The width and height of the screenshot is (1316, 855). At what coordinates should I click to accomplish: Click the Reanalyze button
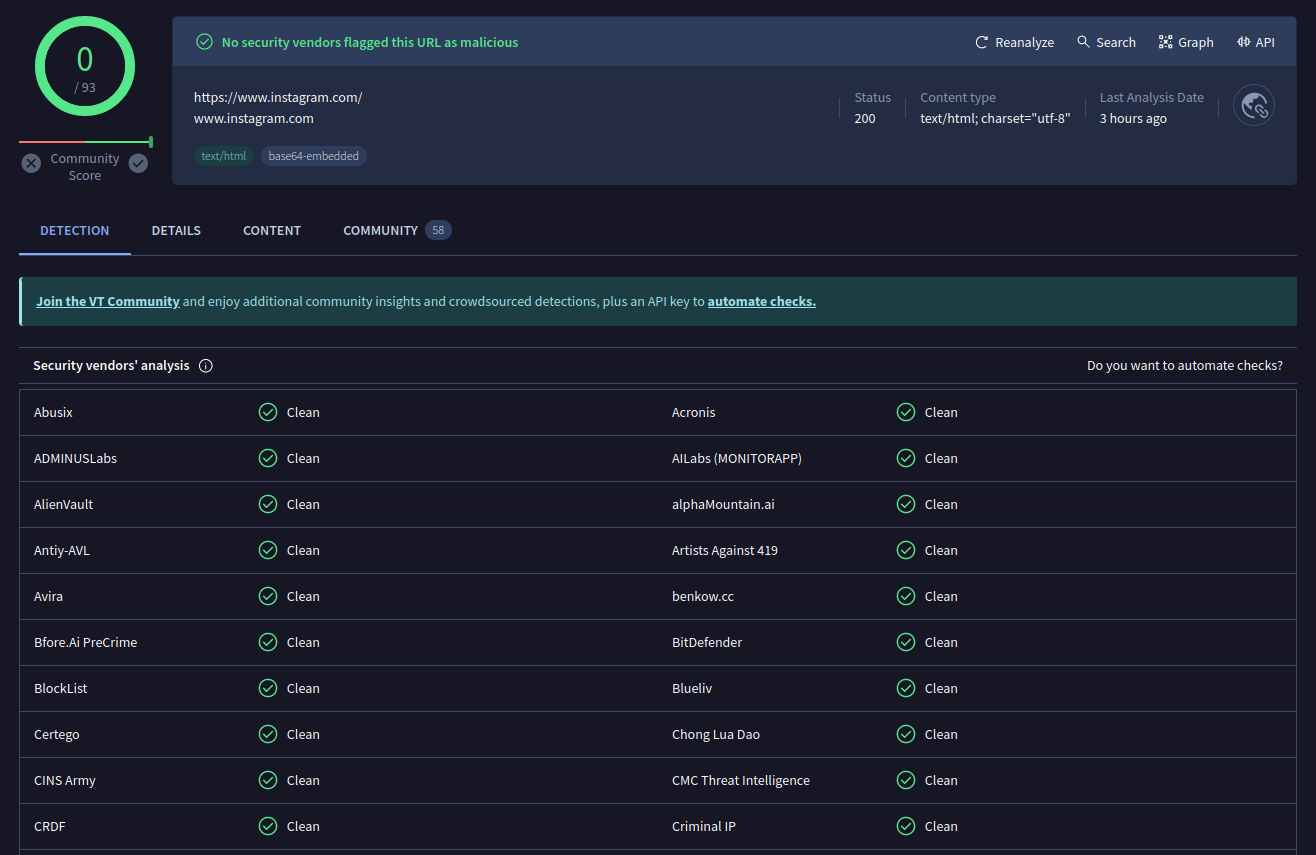(1014, 42)
